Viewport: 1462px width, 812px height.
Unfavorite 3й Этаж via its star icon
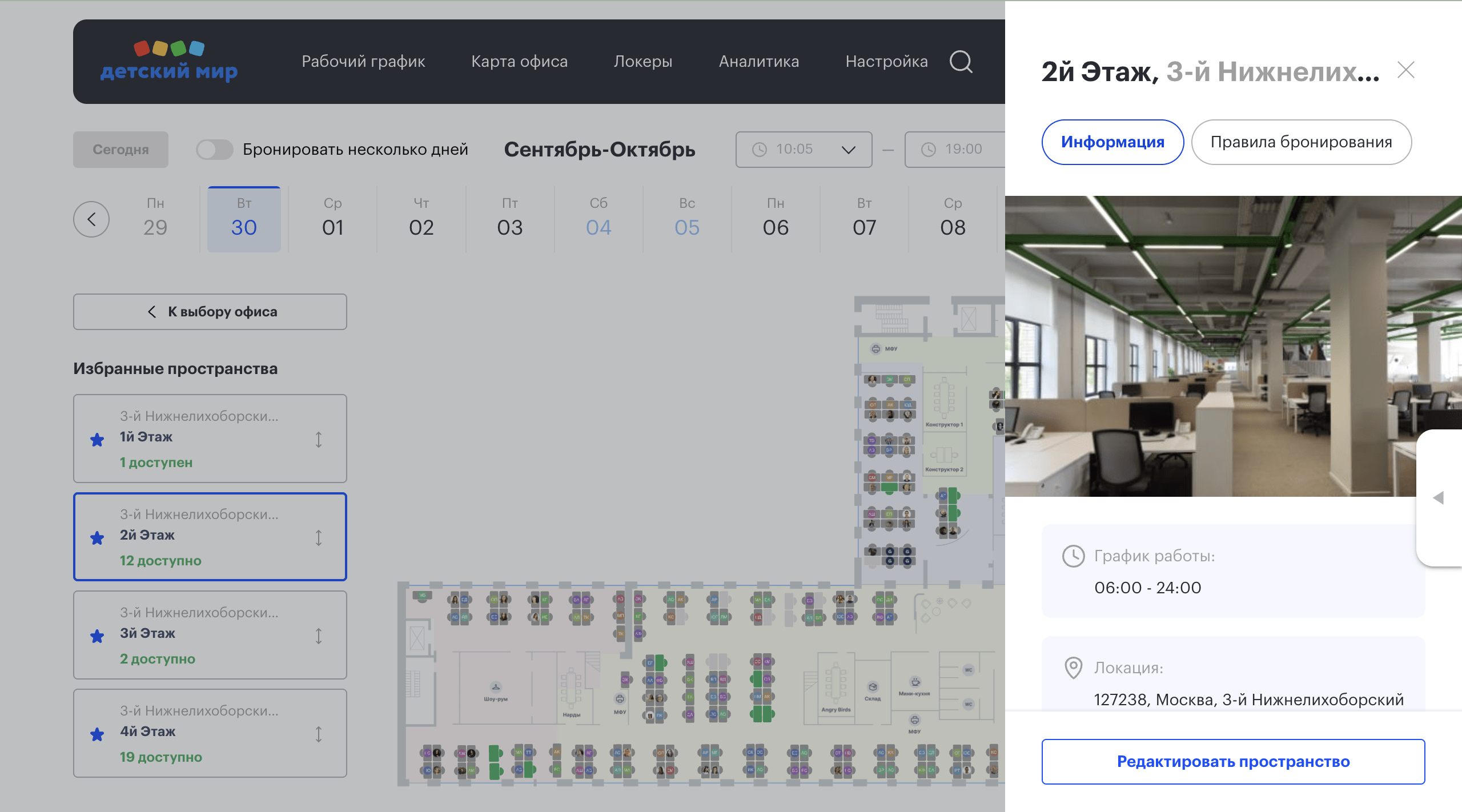coord(97,636)
